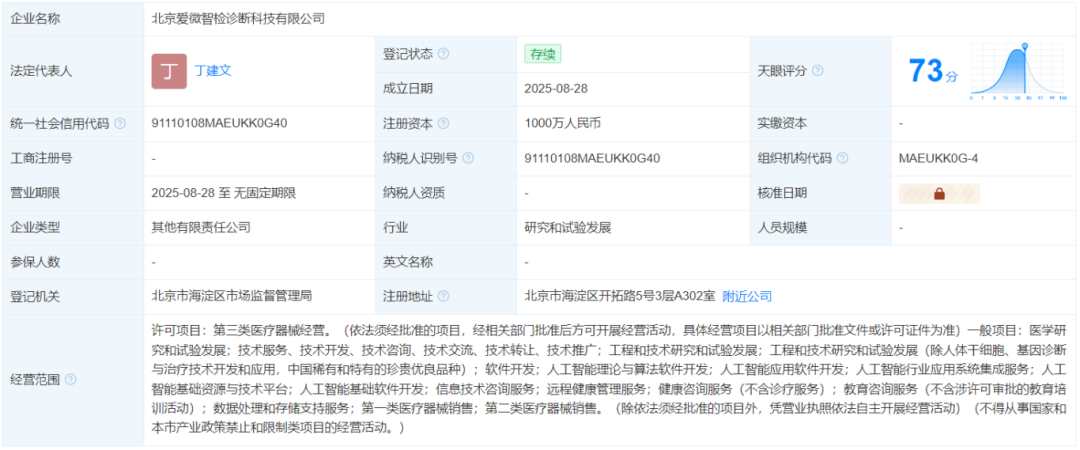
Task: Click the 法定代表人 label
Action: (41, 71)
